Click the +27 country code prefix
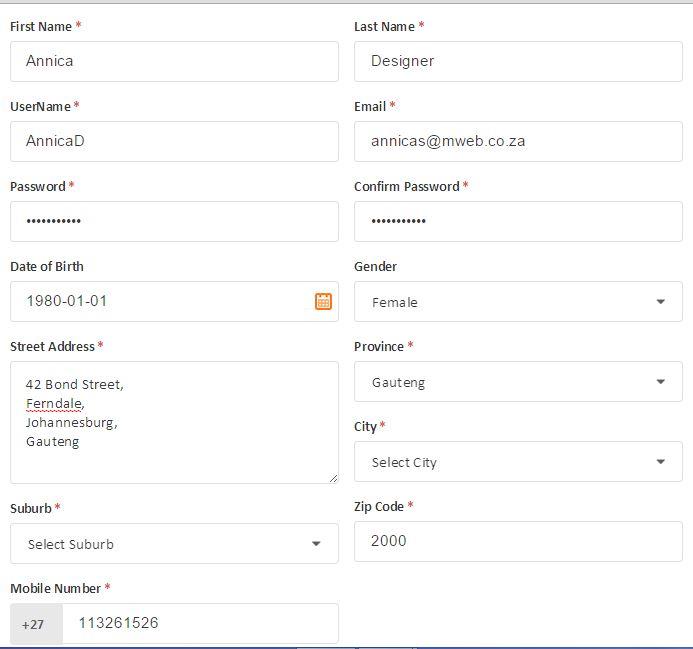The width and height of the screenshot is (693, 649). 34,624
